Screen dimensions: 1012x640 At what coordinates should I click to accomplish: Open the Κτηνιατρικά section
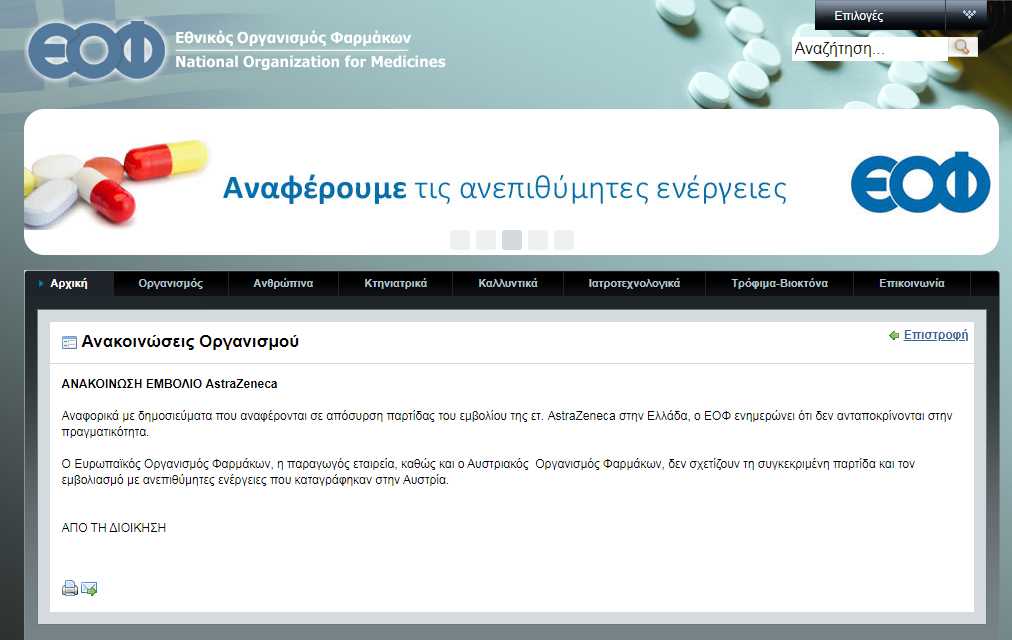coord(396,283)
